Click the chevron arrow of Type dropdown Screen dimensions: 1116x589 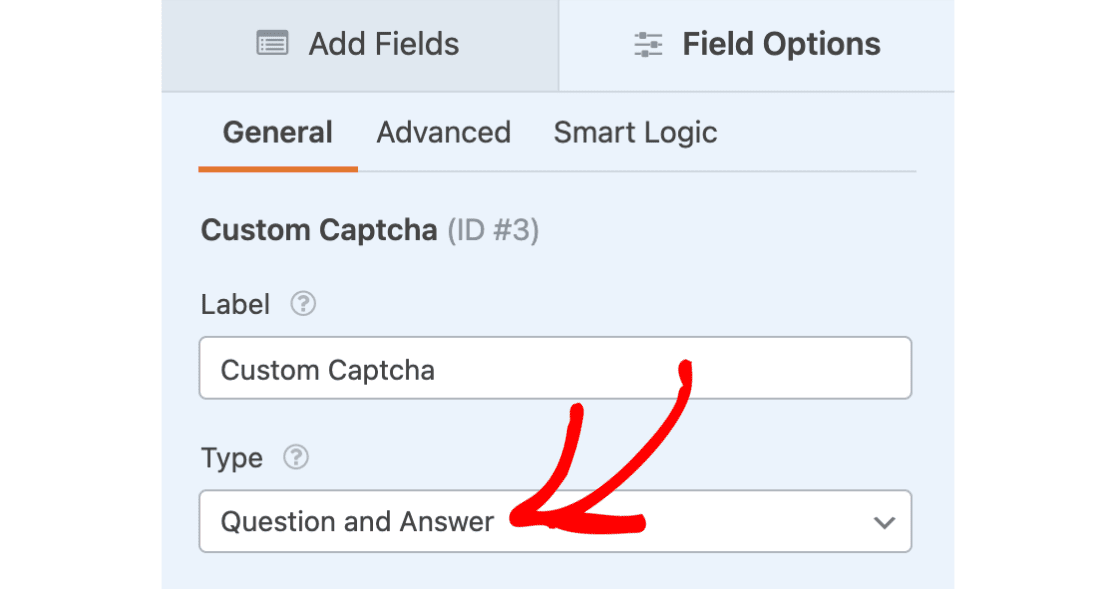pyautogui.click(x=883, y=522)
